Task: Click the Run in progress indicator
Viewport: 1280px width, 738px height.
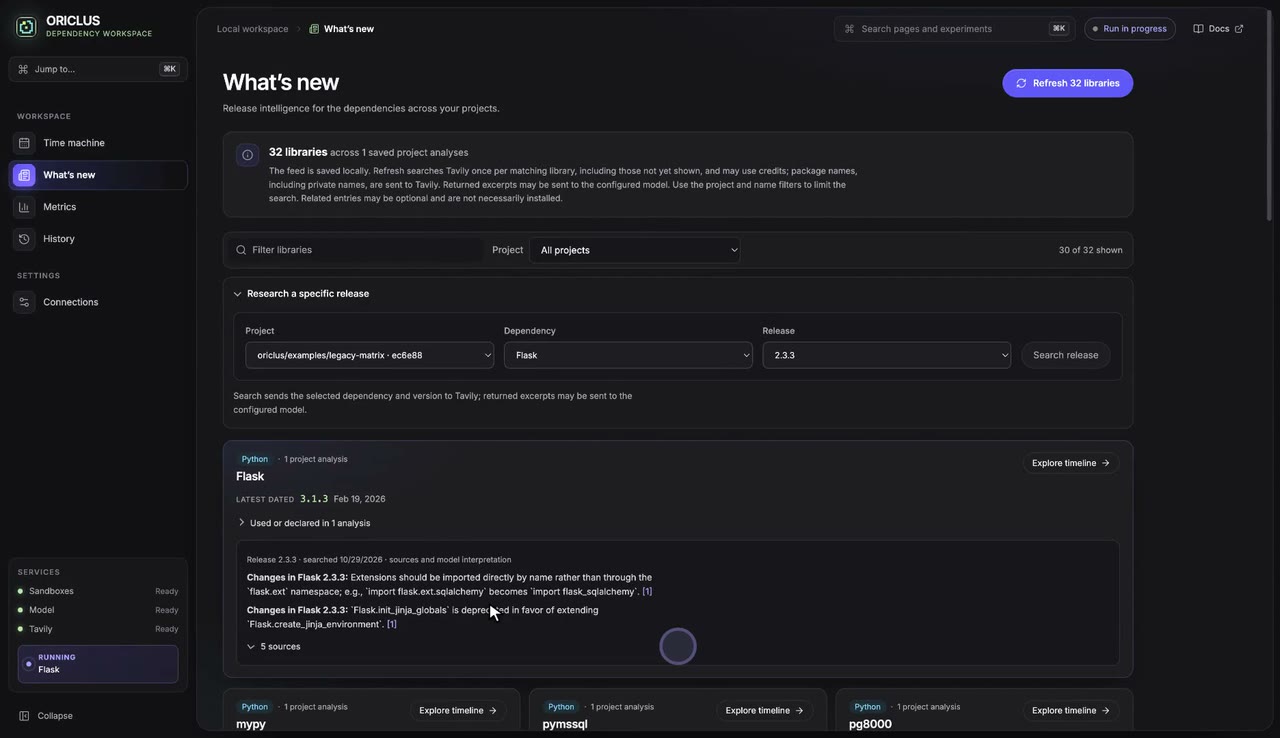Action: pyautogui.click(x=1130, y=29)
